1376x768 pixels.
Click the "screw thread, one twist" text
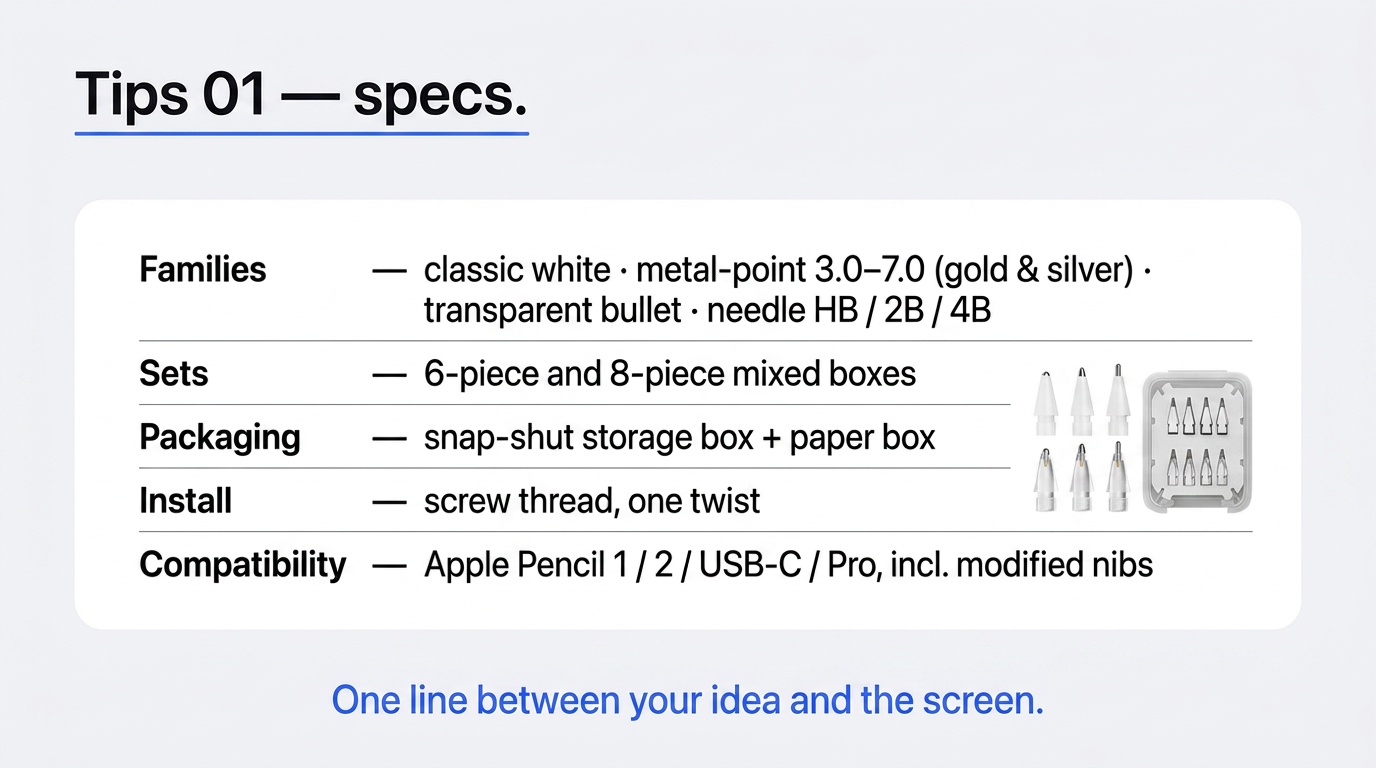592,500
